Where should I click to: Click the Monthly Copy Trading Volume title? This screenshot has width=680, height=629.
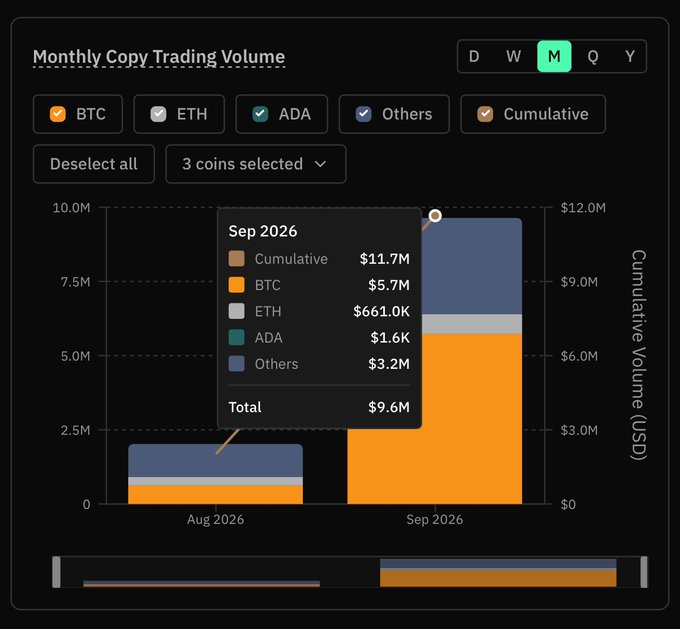[159, 57]
